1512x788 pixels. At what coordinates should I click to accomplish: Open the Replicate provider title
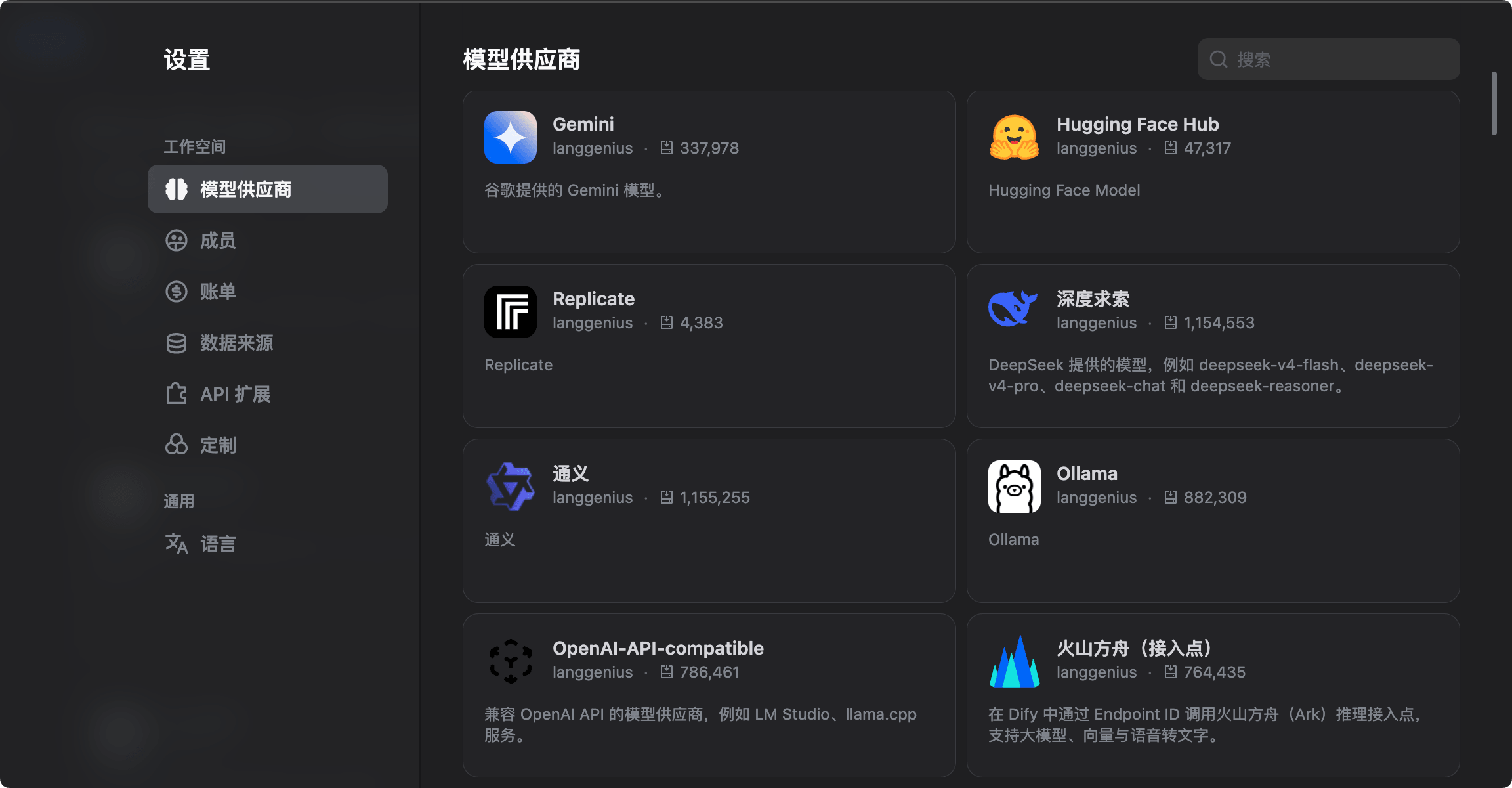click(x=594, y=299)
